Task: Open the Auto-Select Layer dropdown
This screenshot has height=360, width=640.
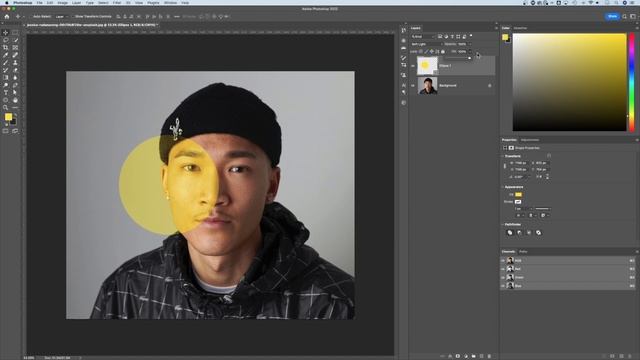Action: pyautogui.click(x=62, y=17)
